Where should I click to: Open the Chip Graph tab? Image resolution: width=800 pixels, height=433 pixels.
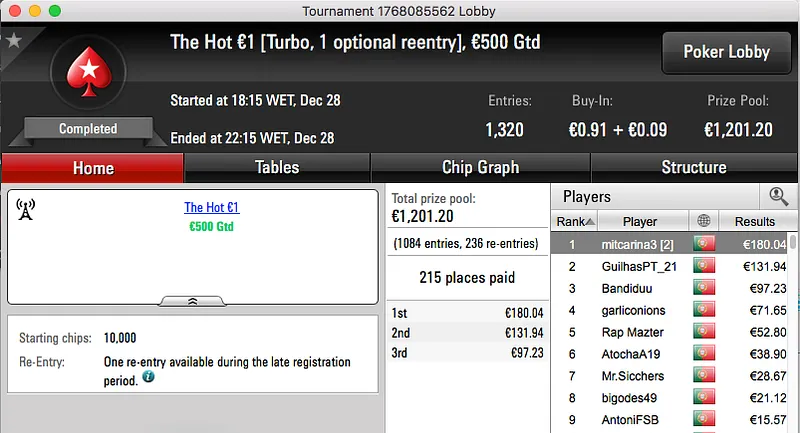coord(480,168)
